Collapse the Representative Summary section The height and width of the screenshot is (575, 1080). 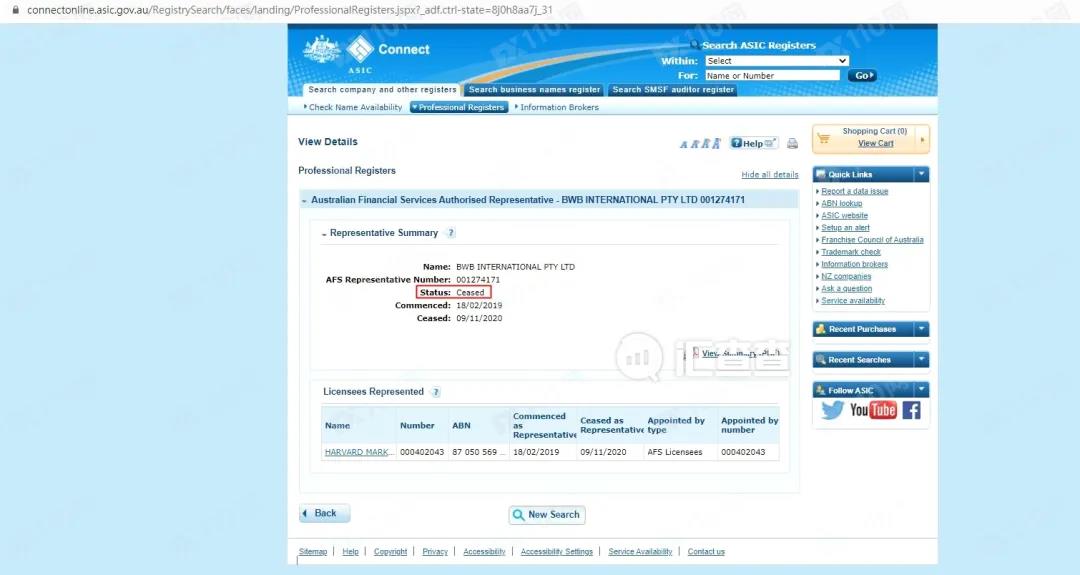tap(324, 234)
